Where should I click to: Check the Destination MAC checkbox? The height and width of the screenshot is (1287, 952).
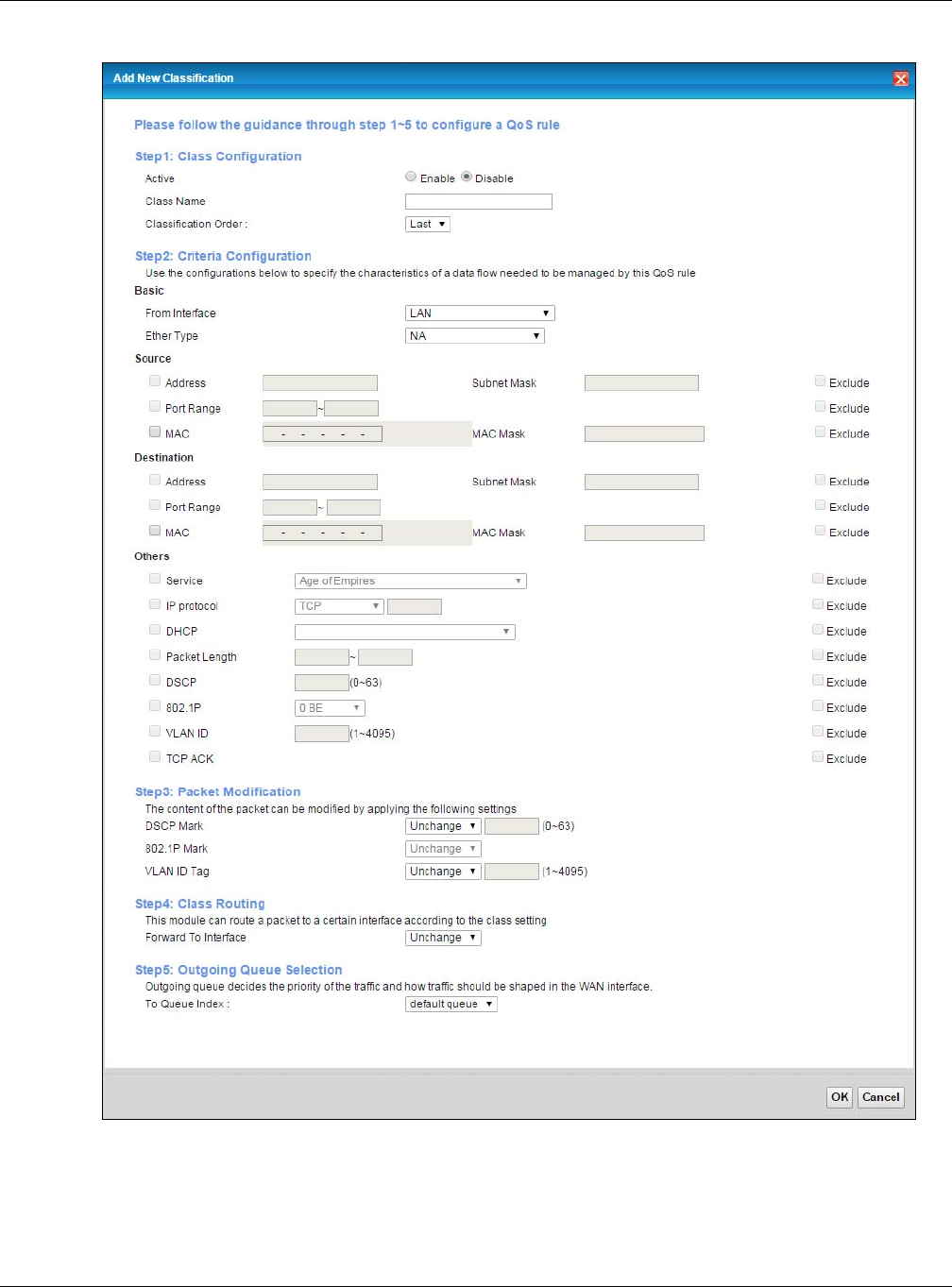click(x=155, y=531)
